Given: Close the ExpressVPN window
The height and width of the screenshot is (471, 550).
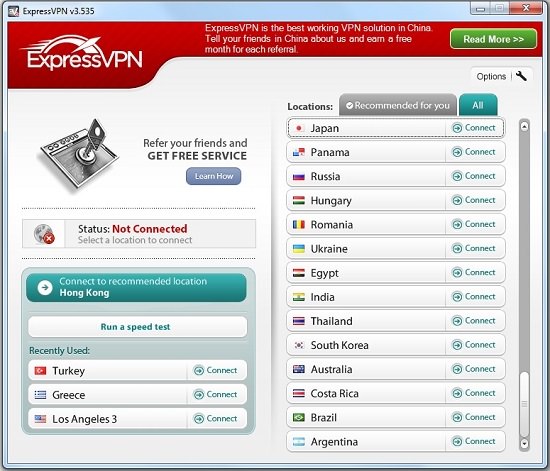Looking at the screenshot, I should click(526, 8).
